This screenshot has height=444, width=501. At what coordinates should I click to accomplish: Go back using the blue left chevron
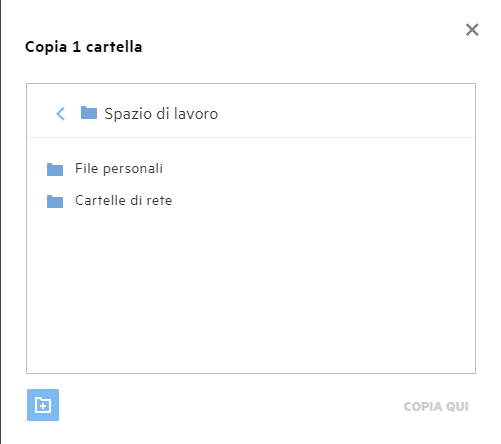[60, 114]
